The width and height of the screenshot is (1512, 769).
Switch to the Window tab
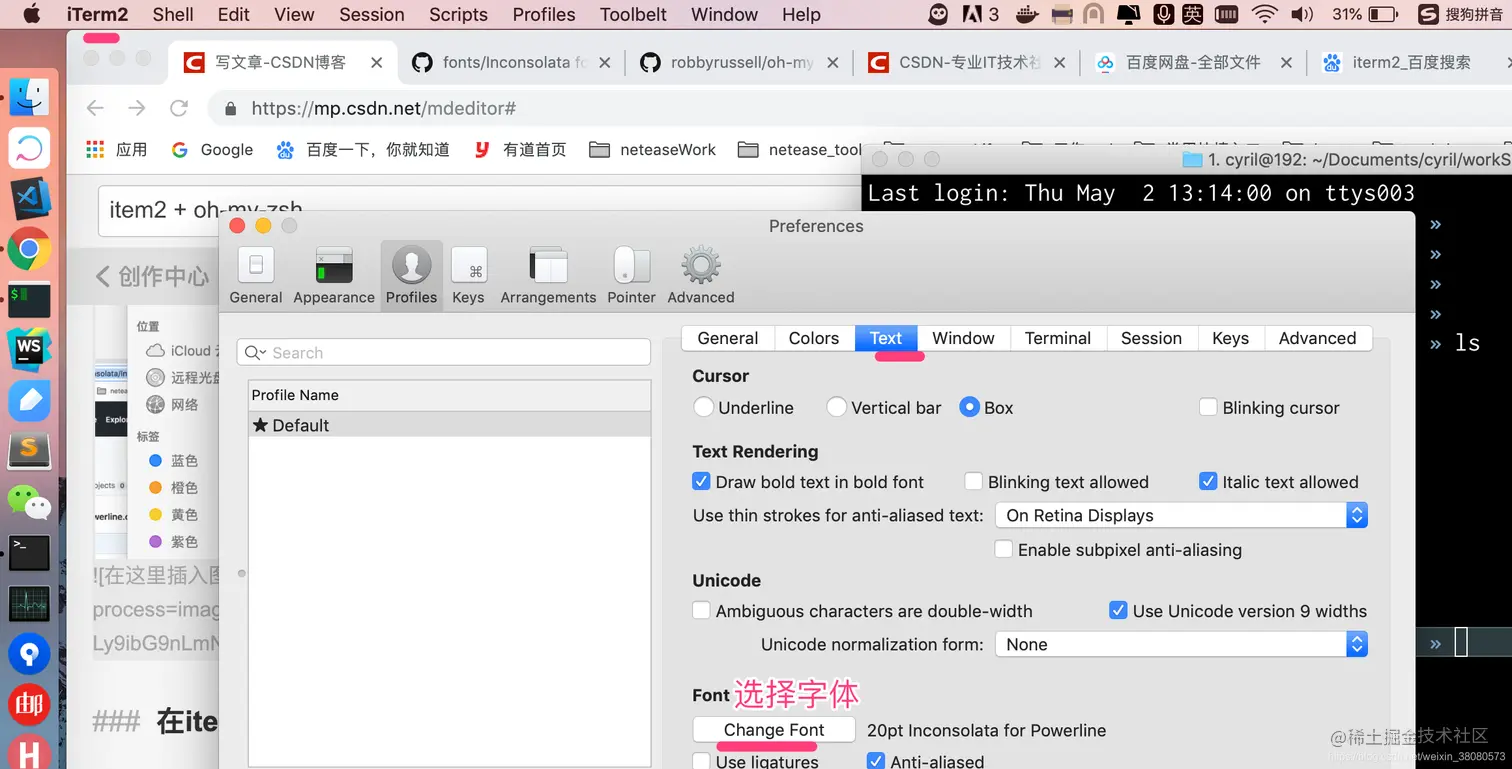coord(963,338)
